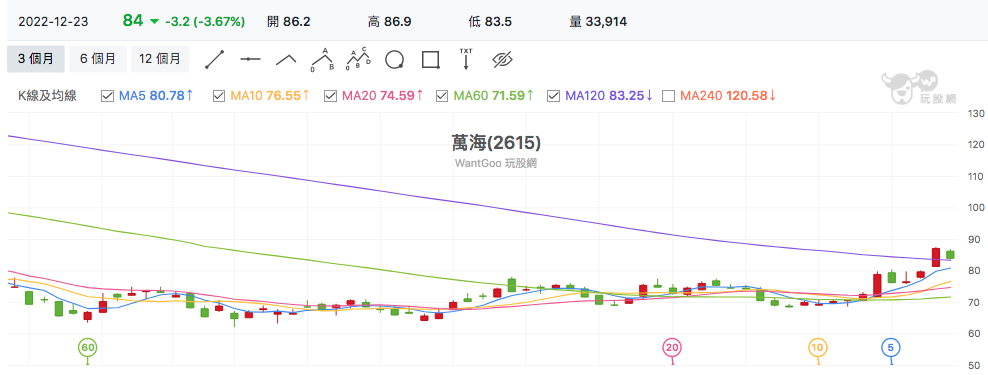Image resolution: width=988 pixels, height=375 pixels.
Task: Select the angle line drawing tool
Action: pyautogui.click(x=287, y=59)
